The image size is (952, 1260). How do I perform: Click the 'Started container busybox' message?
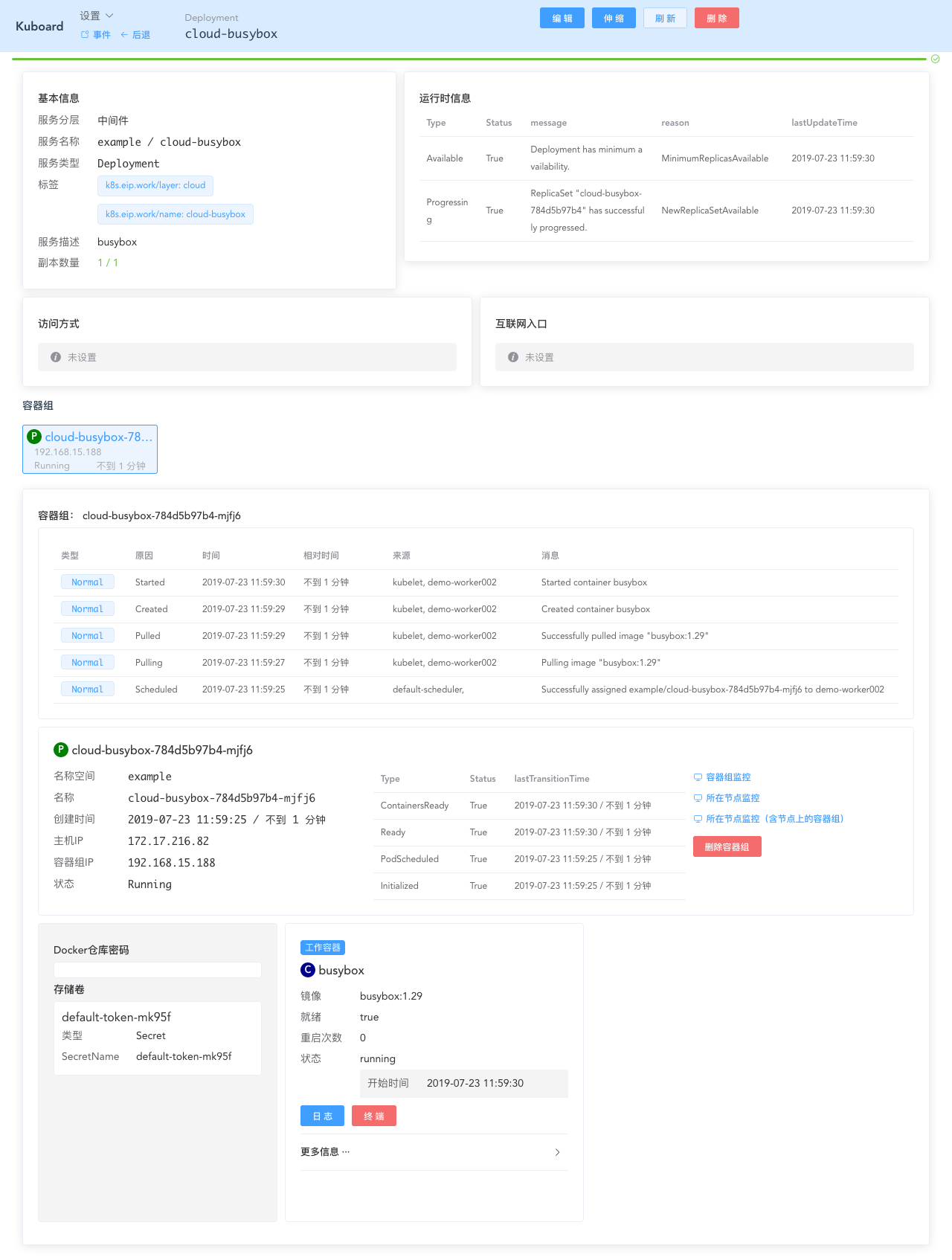click(594, 582)
